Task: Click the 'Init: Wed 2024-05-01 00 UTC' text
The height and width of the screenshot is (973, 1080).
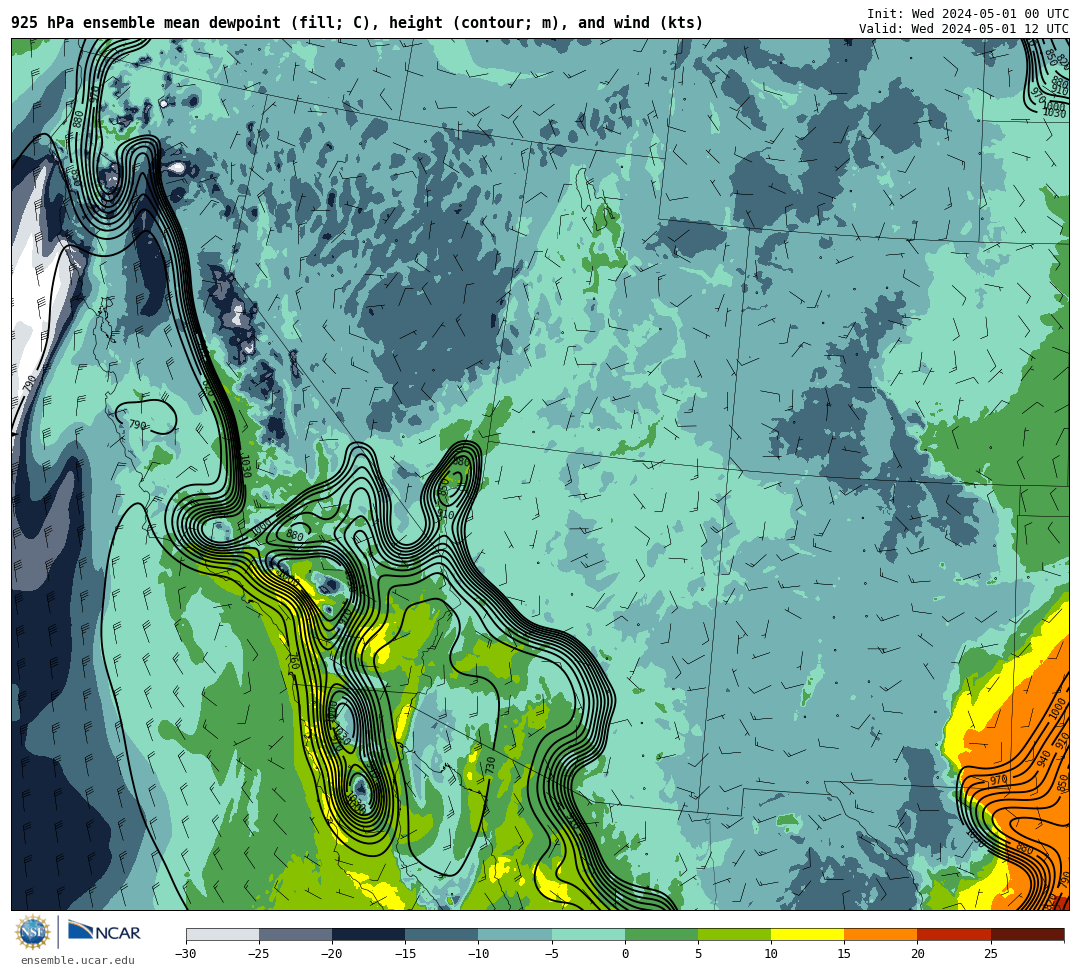Action: (968, 14)
